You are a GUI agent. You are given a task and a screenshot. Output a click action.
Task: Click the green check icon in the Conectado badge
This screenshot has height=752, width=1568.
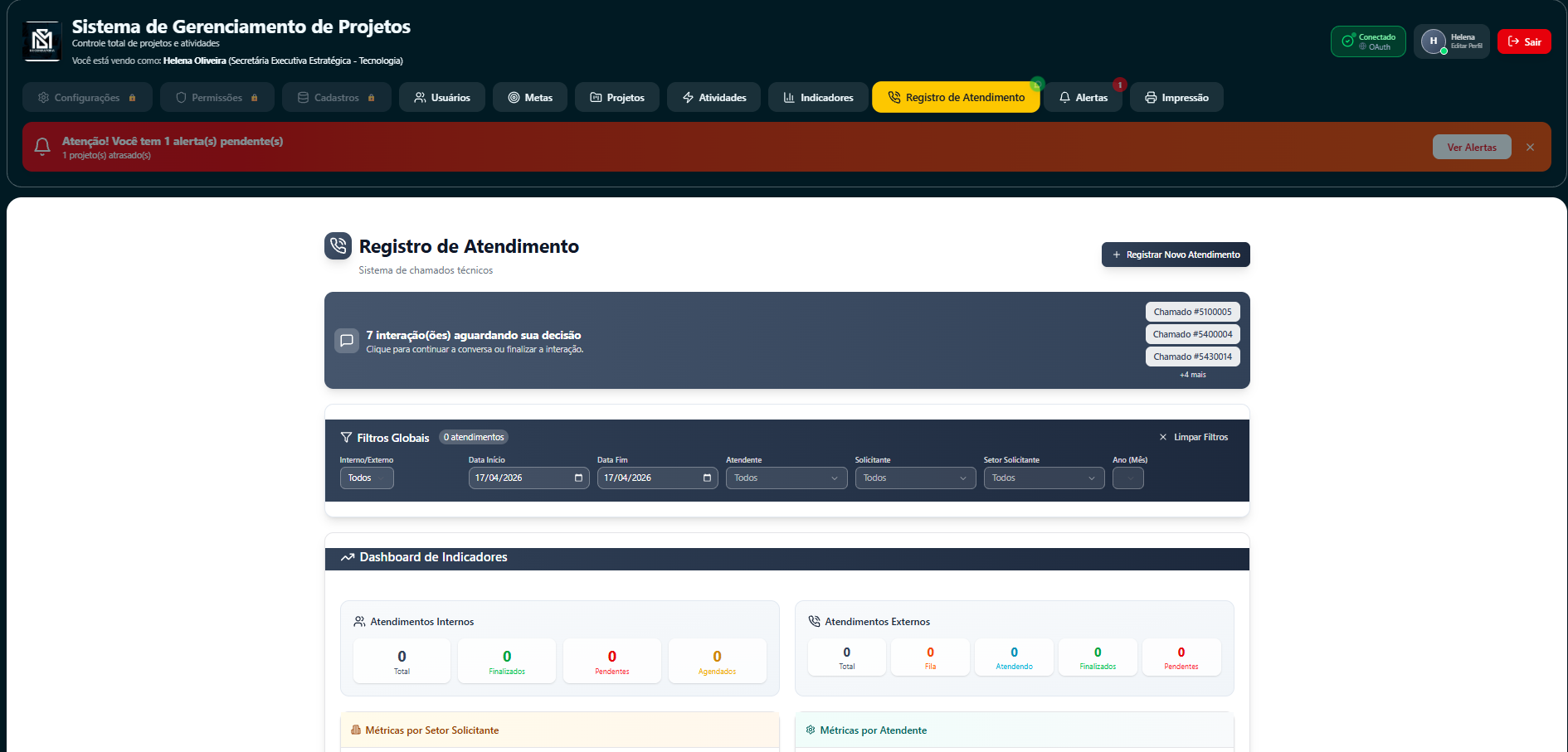1347,41
